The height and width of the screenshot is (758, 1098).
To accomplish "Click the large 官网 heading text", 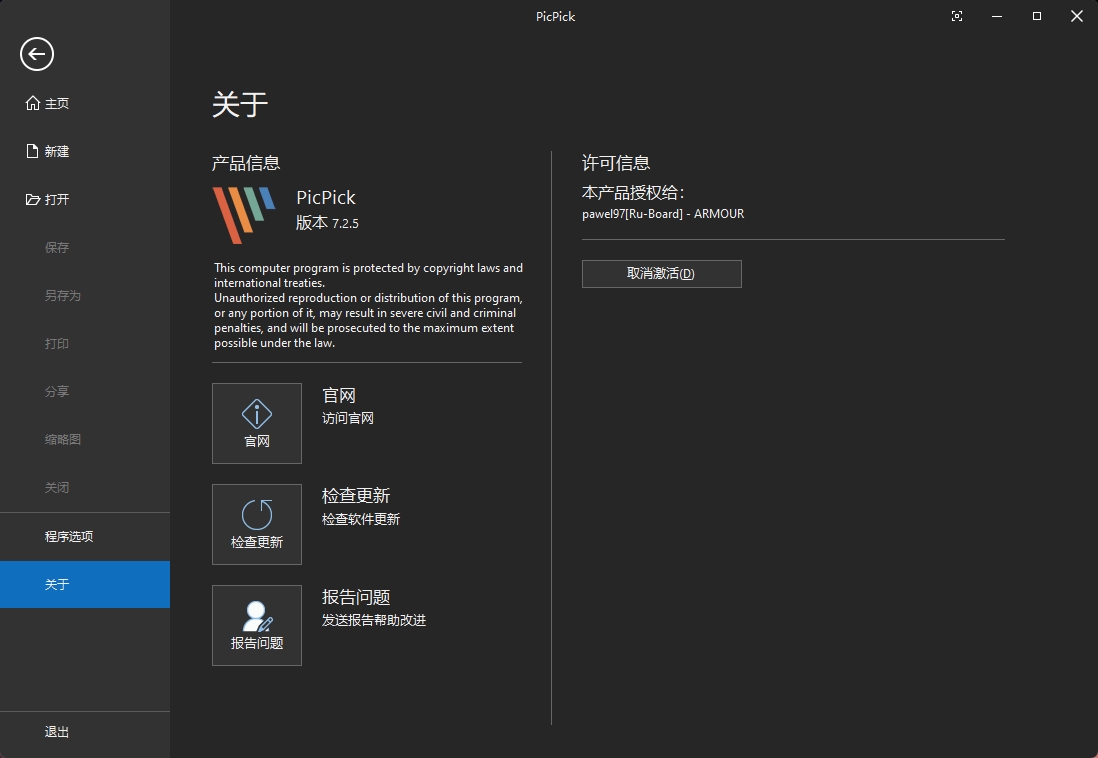I will pyautogui.click(x=339, y=395).
